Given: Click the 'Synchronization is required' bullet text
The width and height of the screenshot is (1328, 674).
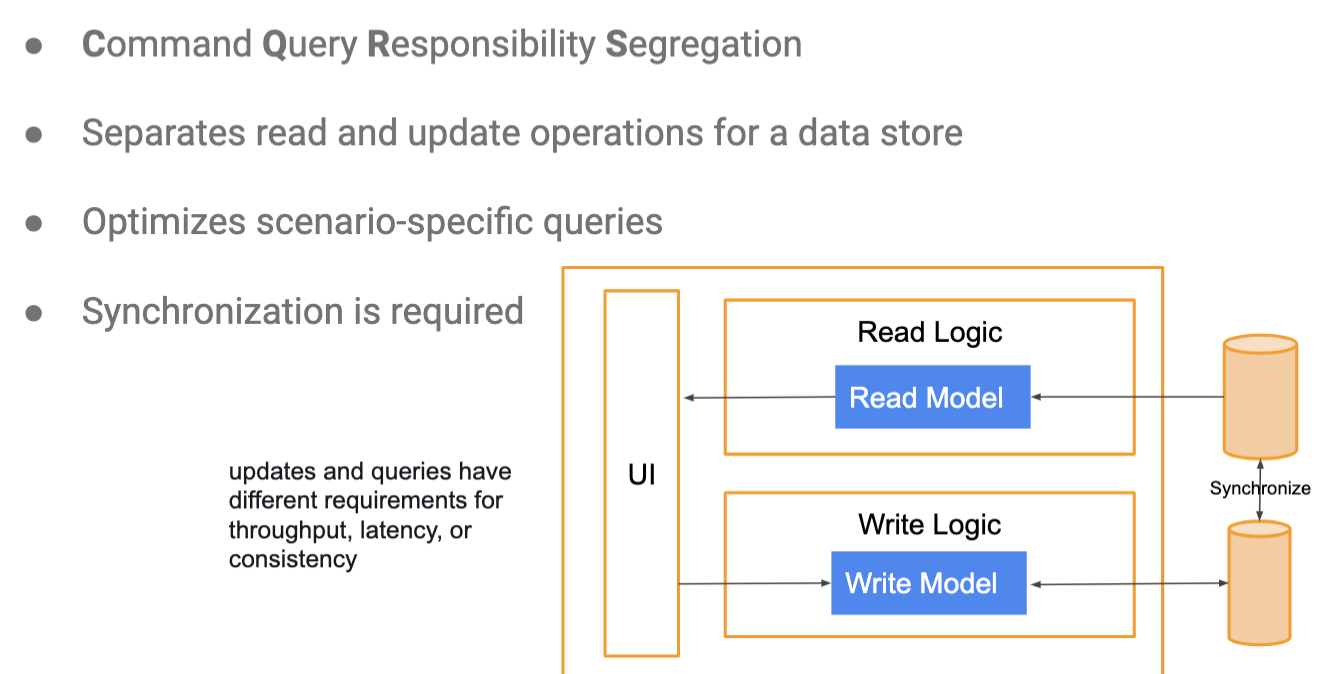Looking at the screenshot, I should coord(303,311).
